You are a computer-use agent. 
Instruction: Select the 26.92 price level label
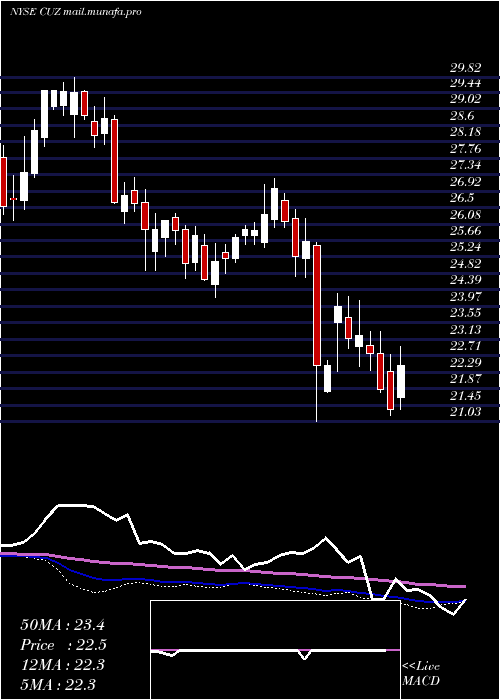[466, 182]
